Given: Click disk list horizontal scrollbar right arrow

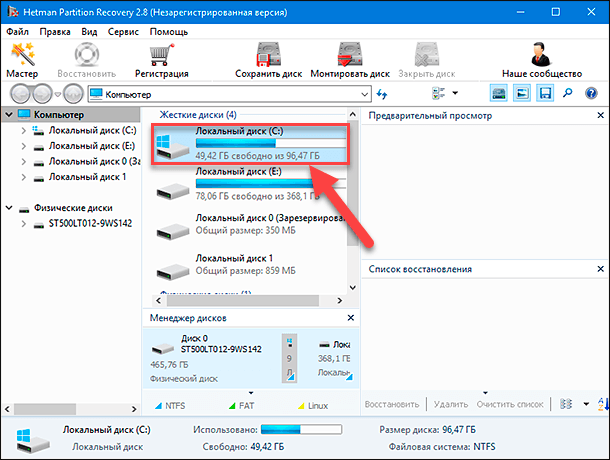Looking at the screenshot, I should [x=340, y=300].
